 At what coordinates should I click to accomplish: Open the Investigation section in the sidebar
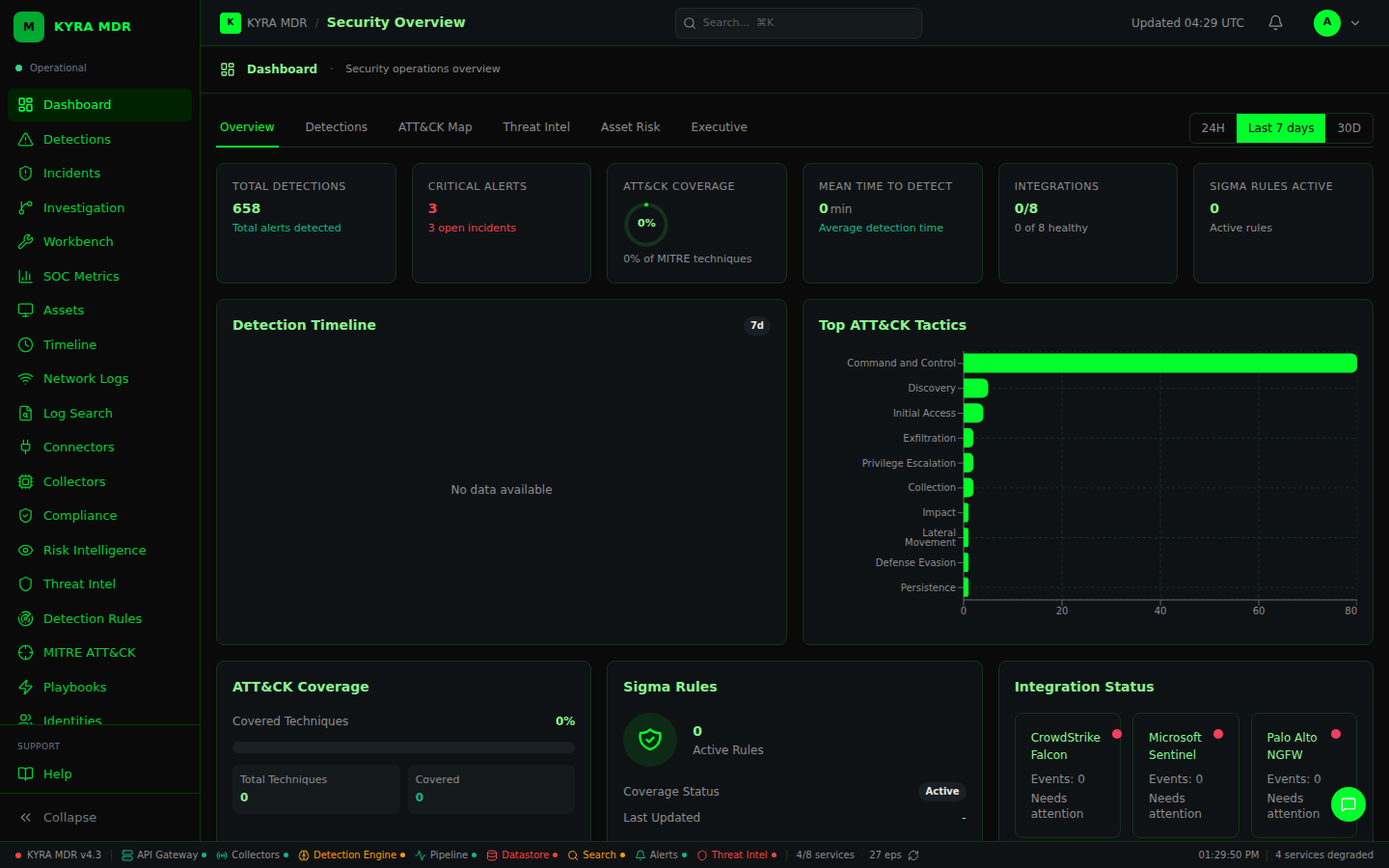[83, 207]
